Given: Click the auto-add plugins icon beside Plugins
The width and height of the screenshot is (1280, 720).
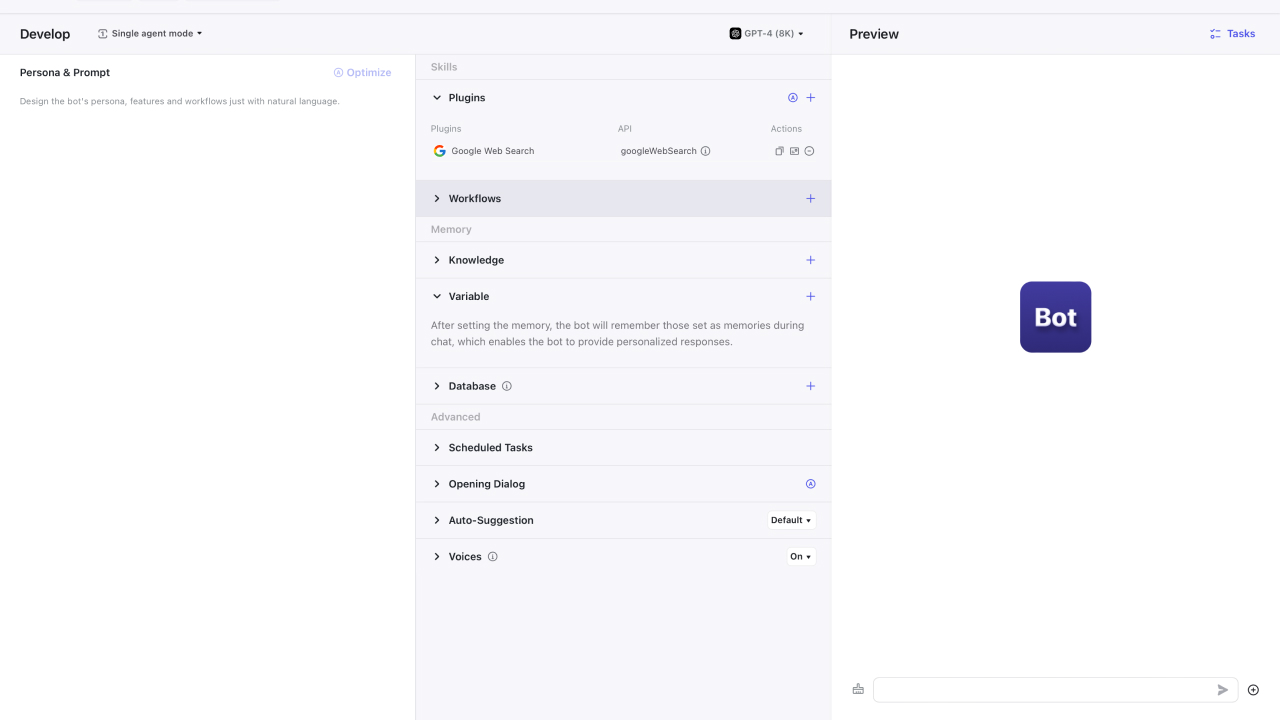Looking at the screenshot, I should tap(793, 98).
